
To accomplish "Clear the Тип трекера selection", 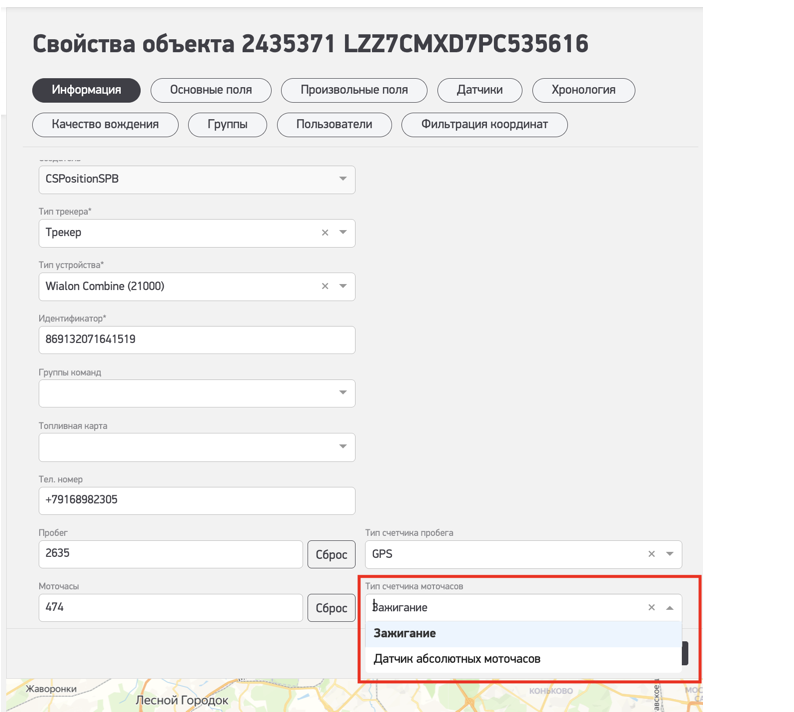I will pyautogui.click(x=325, y=233).
